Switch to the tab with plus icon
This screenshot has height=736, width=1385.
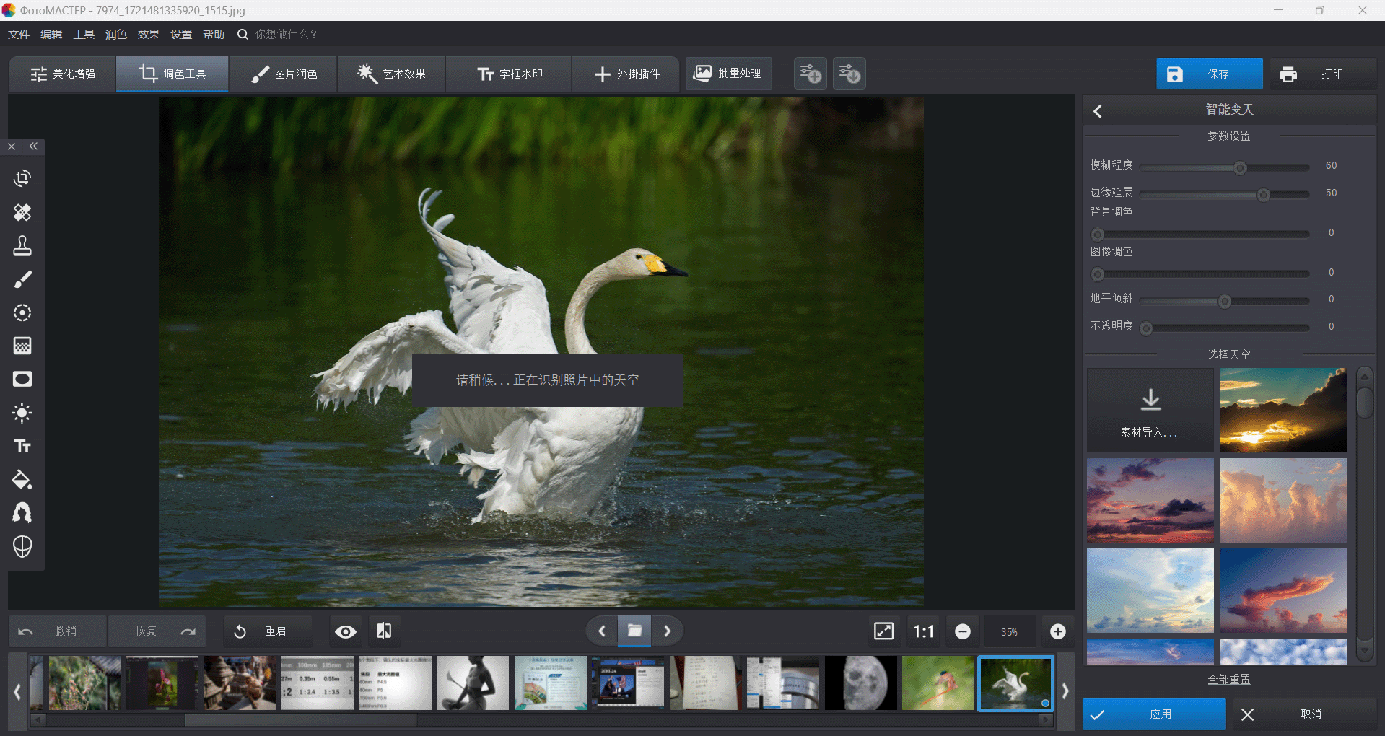627,74
